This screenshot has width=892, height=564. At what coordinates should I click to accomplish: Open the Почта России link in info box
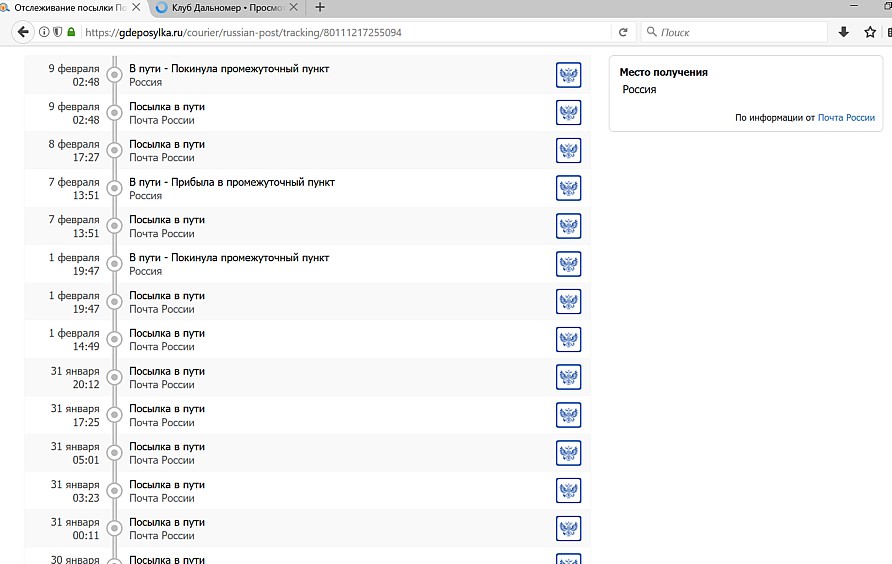846,118
